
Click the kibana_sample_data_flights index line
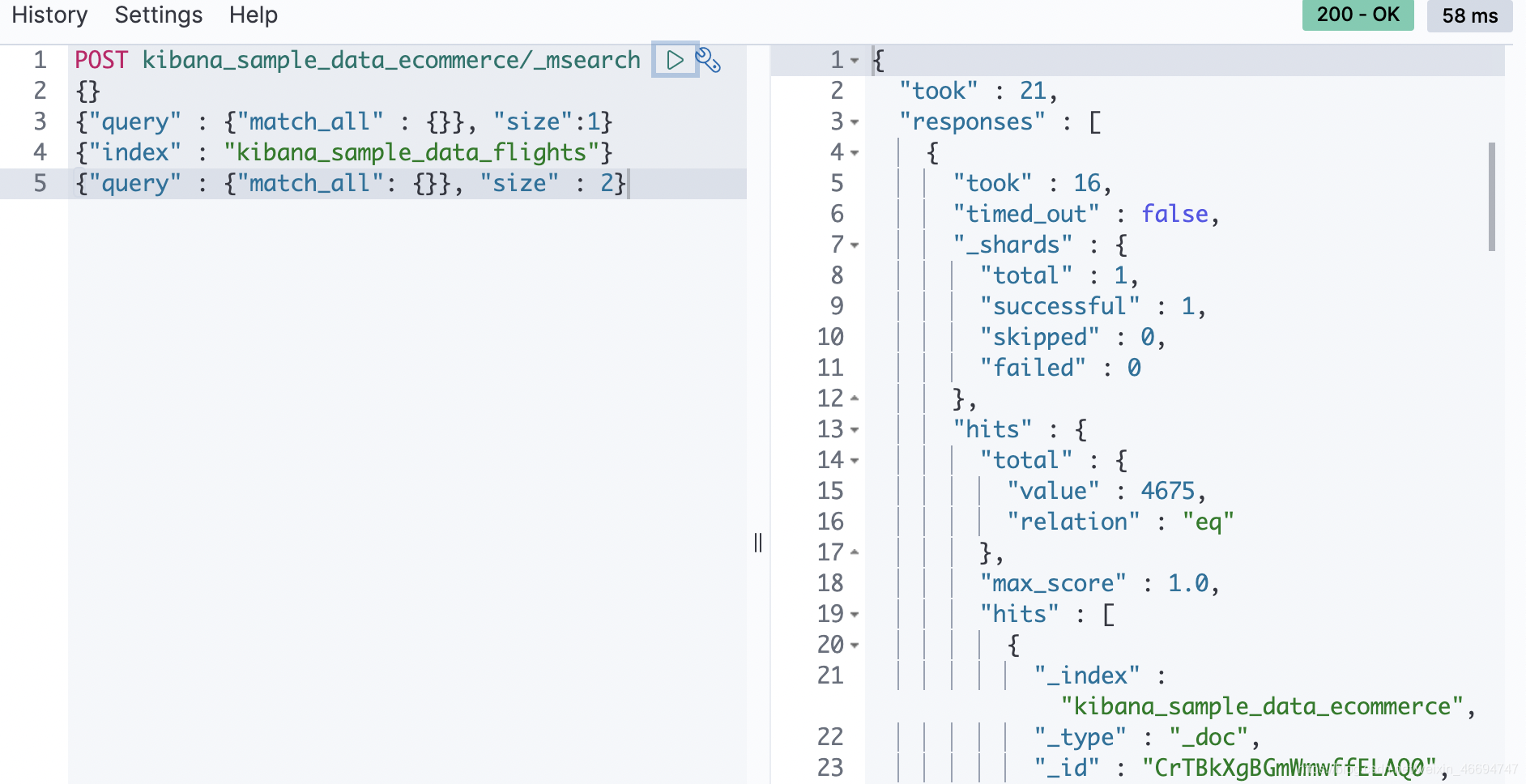344,152
